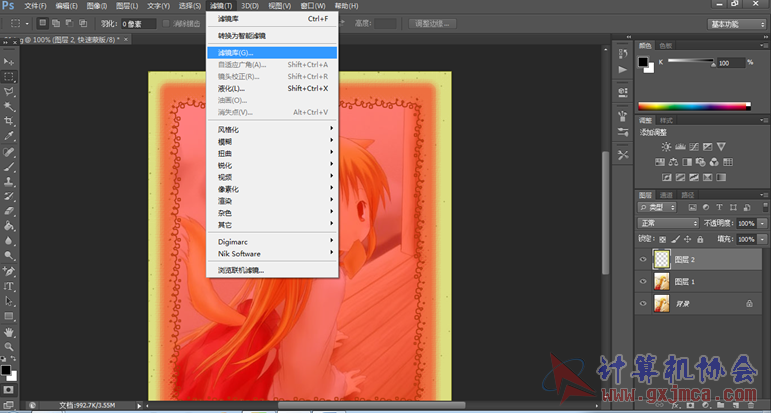Viewport: 772px width, 413px height.
Task: Add Brightness/Contrast adjustment sun icon
Action: [x=666, y=147]
